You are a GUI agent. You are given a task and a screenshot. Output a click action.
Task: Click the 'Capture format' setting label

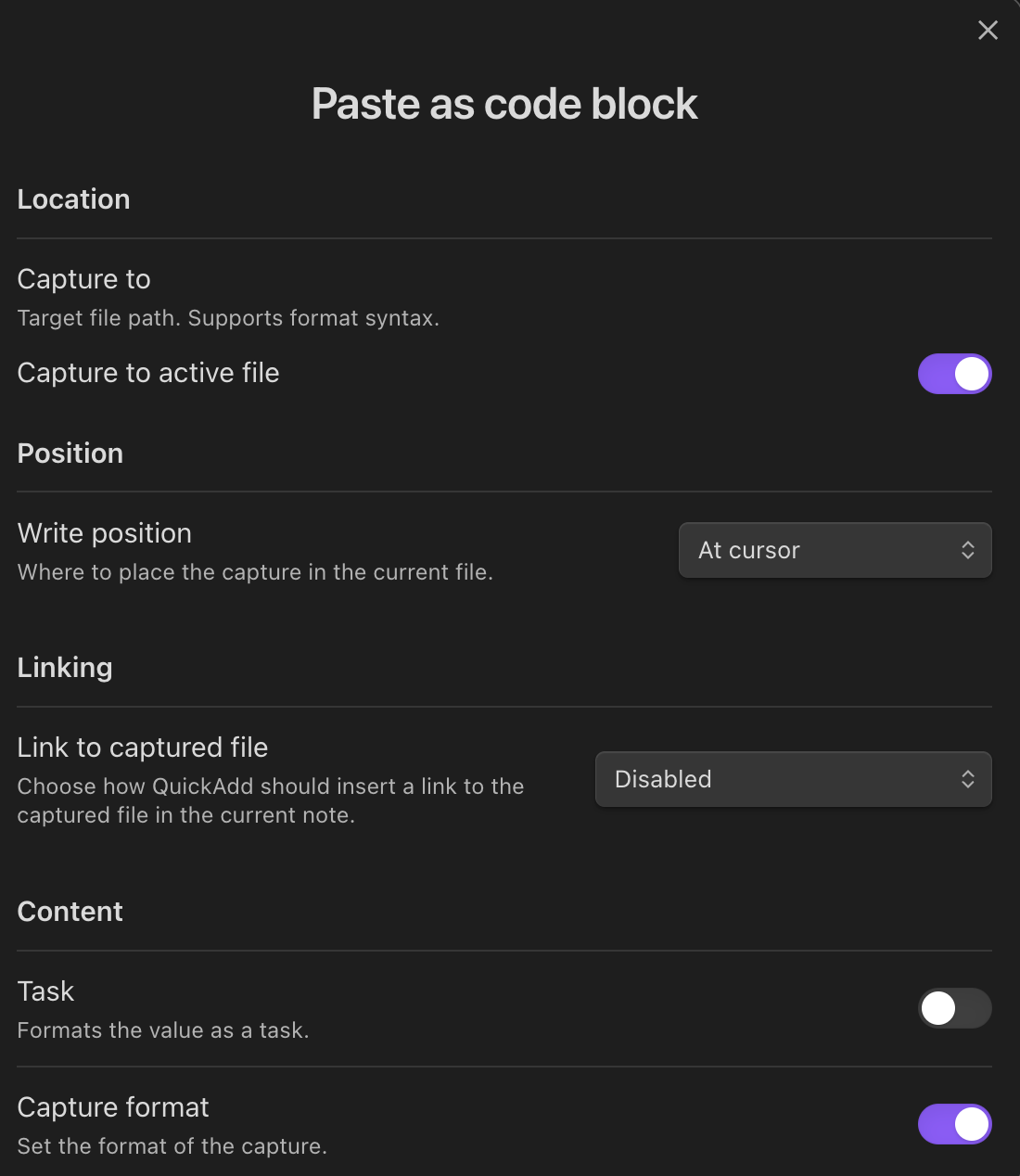[113, 1107]
